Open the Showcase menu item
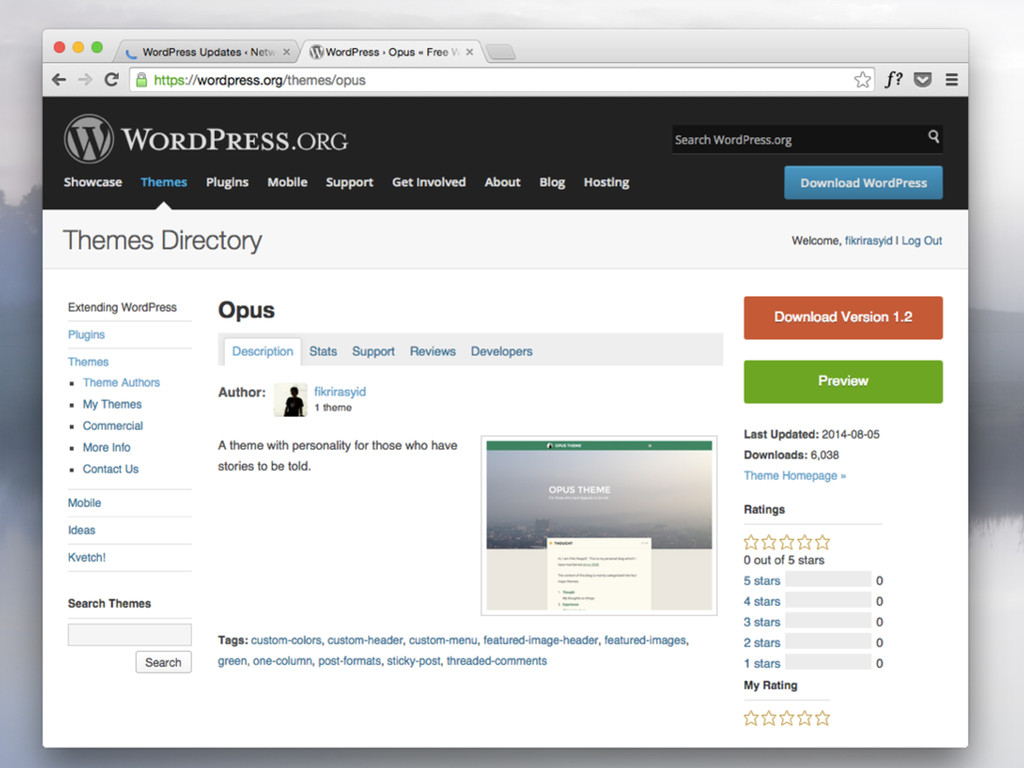Screen dimensions: 1024x768 pyautogui.click(x=93, y=182)
